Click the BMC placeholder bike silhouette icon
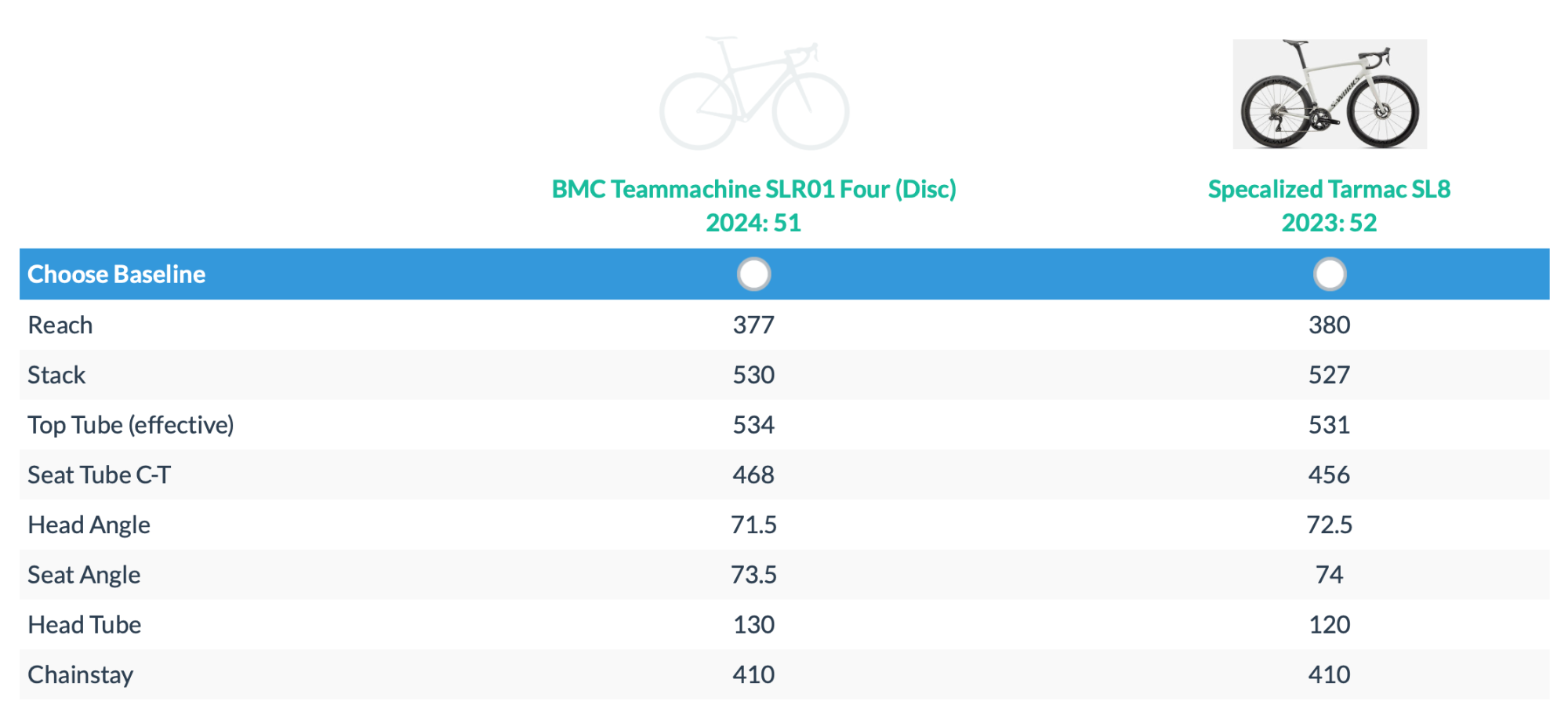Viewport: 1568px width, 712px height. click(x=753, y=93)
